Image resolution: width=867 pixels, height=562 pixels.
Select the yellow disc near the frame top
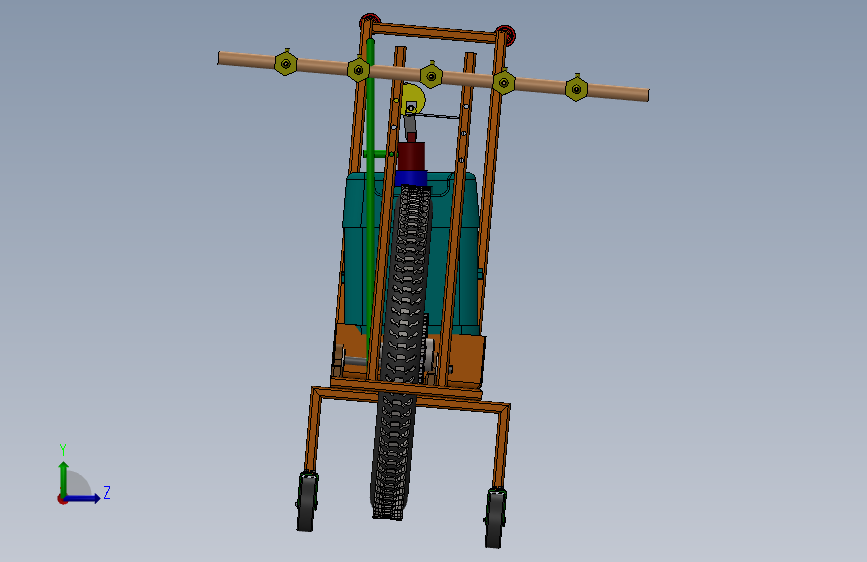point(417,96)
